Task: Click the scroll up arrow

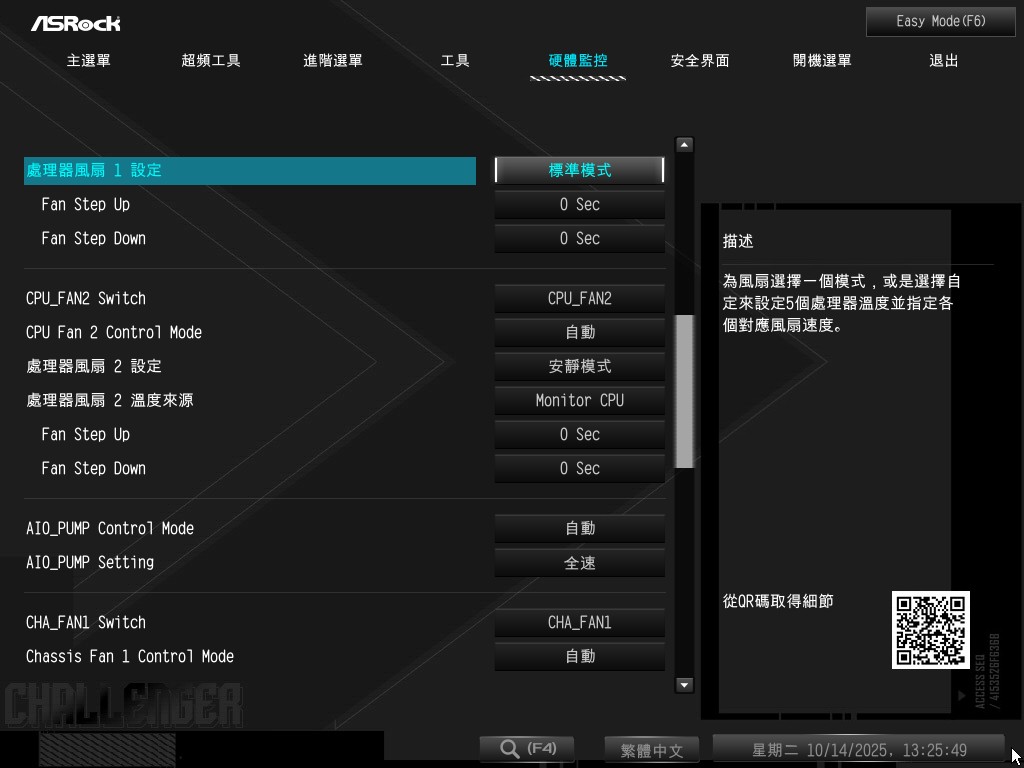Action: point(685,145)
